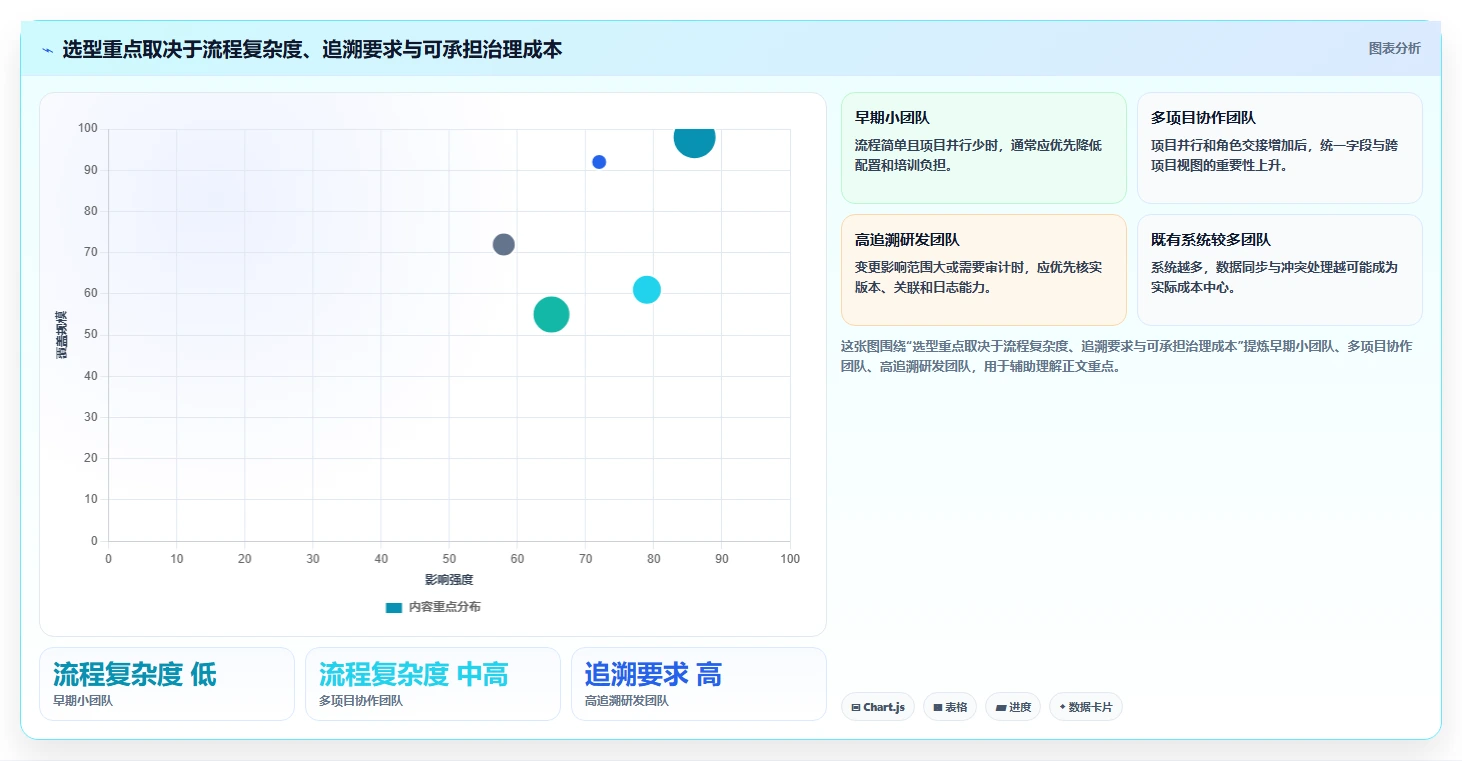Image resolution: width=1462 pixels, height=761 pixels.
Task: Select the green bubble in the chart
Action: 551,314
